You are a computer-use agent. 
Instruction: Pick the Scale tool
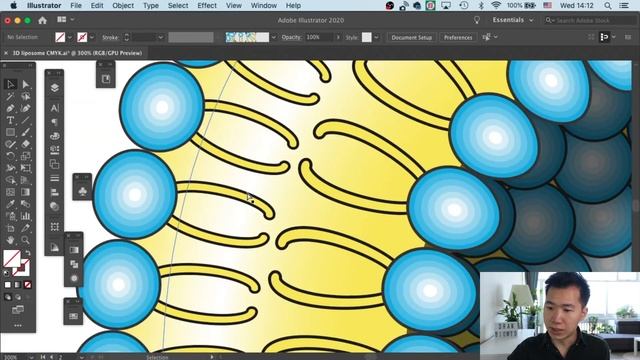(x=26, y=156)
